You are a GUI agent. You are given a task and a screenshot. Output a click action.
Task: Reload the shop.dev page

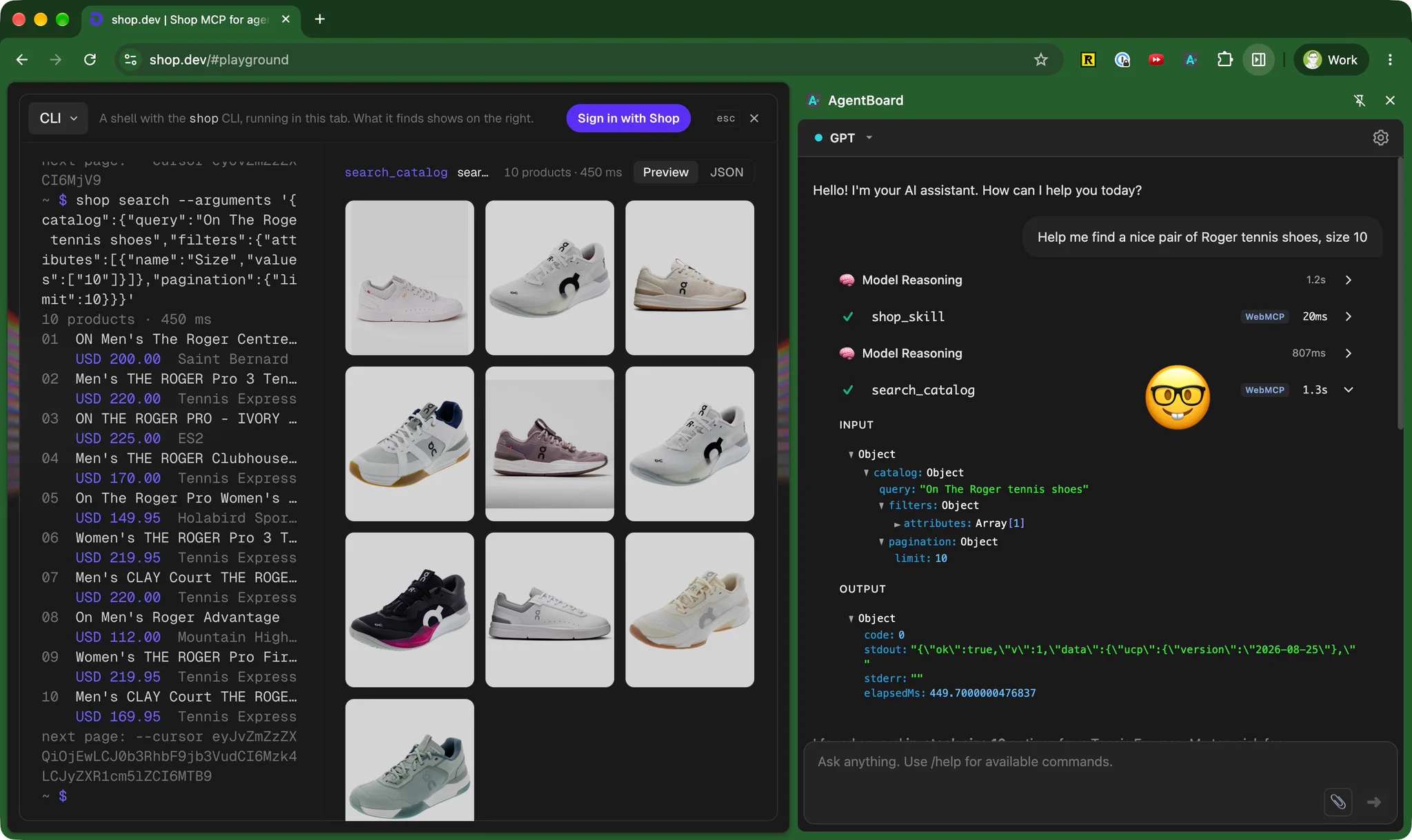[90, 60]
